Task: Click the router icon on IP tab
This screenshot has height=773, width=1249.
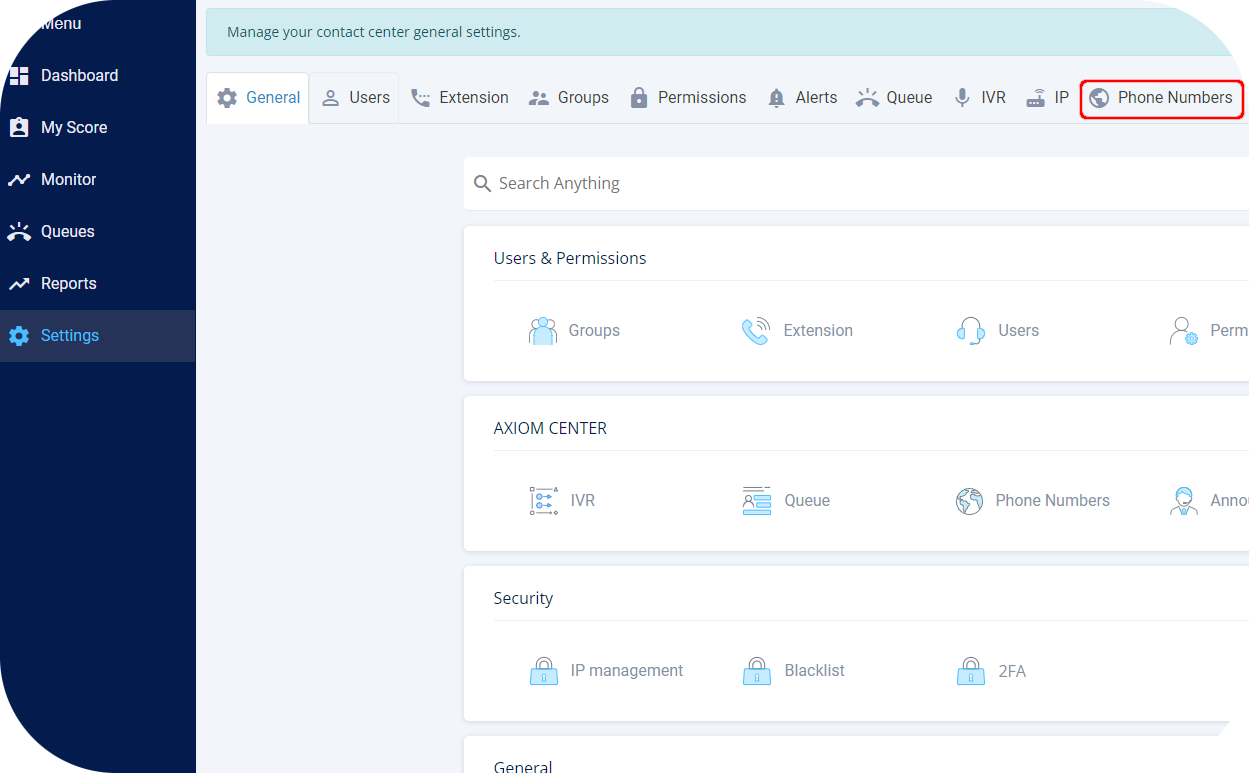Action: (x=1036, y=98)
